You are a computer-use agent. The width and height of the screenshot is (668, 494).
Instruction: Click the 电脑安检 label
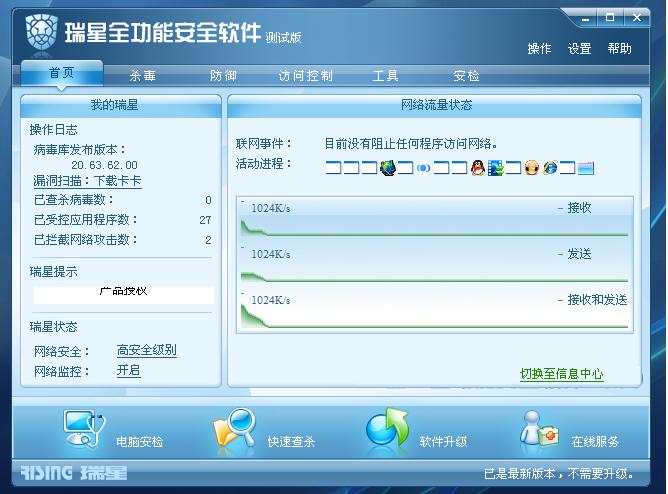(140, 442)
